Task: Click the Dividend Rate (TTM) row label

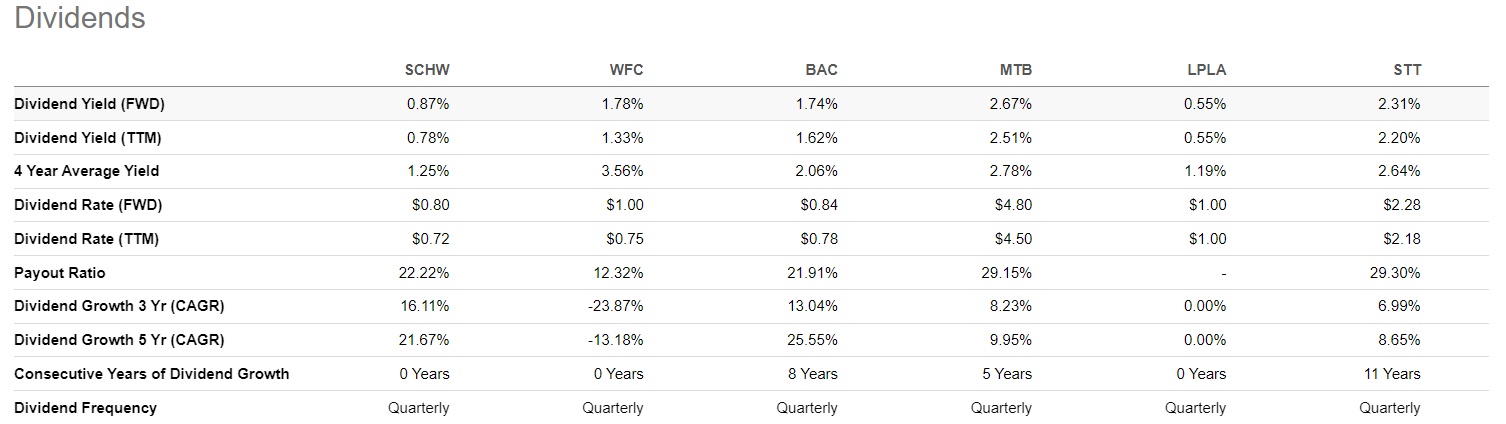Action: pos(86,239)
